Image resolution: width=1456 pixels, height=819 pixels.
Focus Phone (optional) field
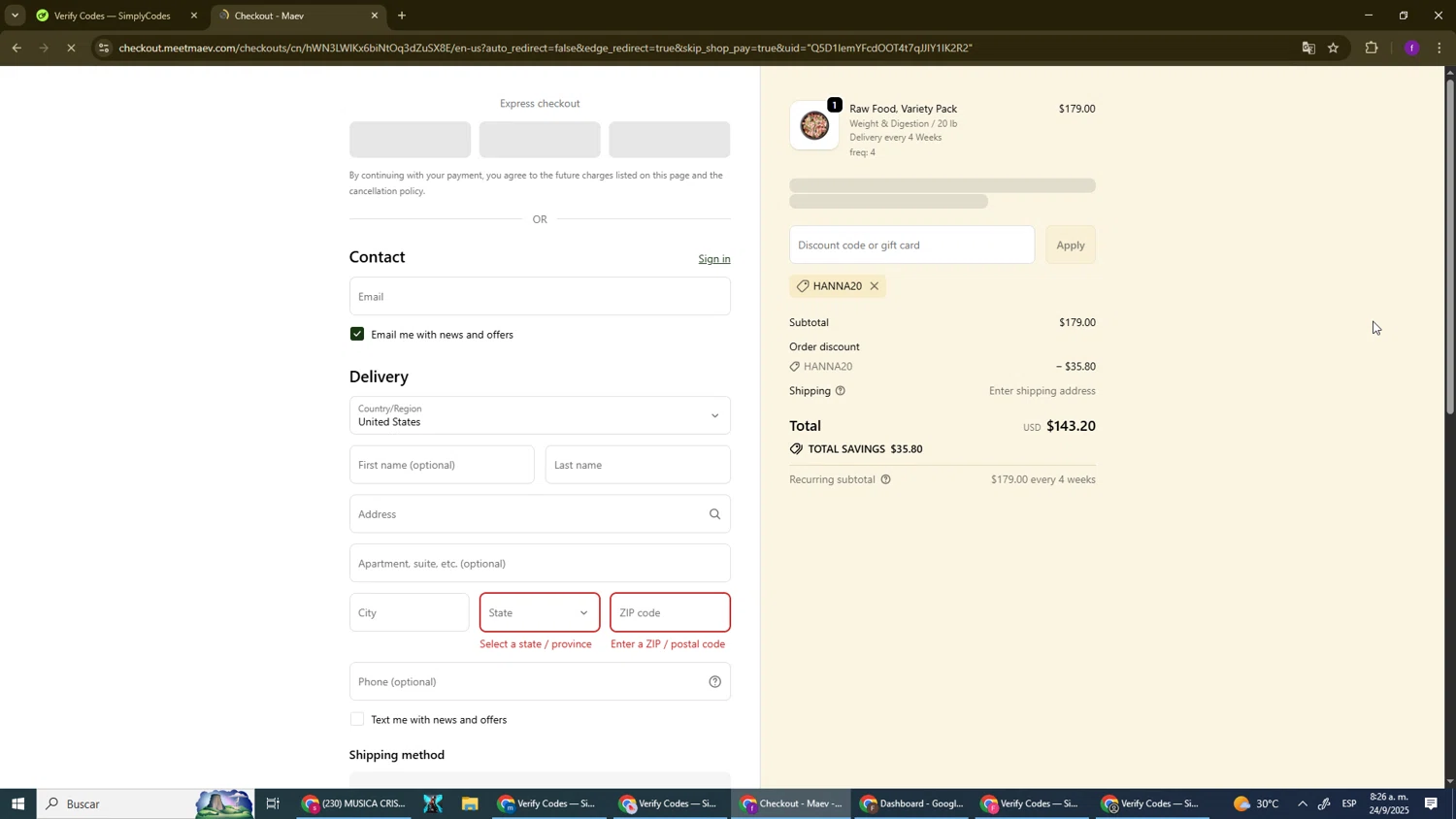pos(540,681)
